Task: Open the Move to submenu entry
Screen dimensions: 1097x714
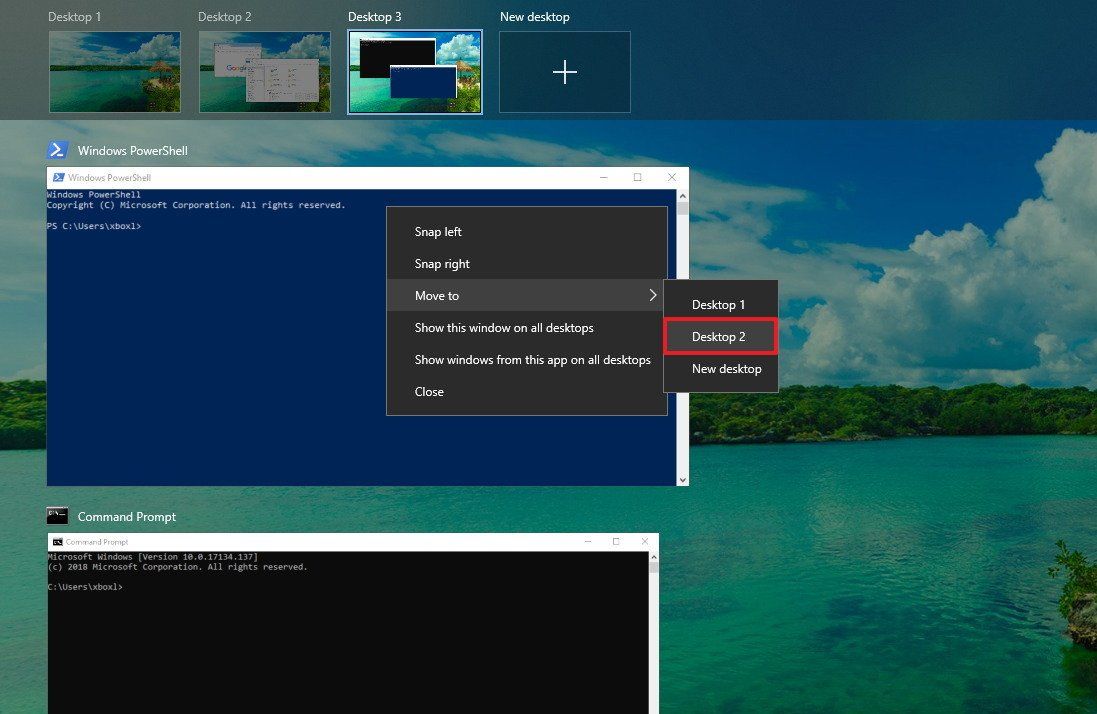Action: point(526,295)
